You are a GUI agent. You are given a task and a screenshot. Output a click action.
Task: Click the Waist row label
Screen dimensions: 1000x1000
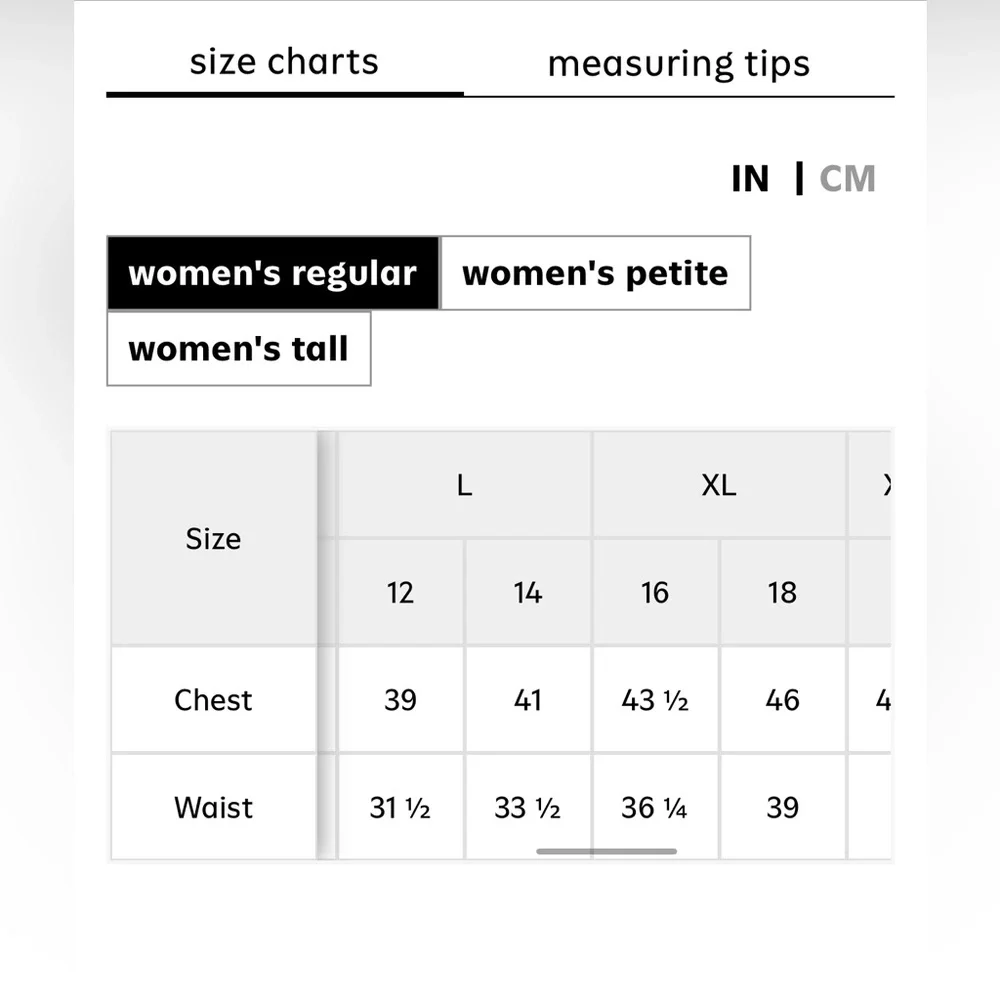pyautogui.click(x=213, y=807)
